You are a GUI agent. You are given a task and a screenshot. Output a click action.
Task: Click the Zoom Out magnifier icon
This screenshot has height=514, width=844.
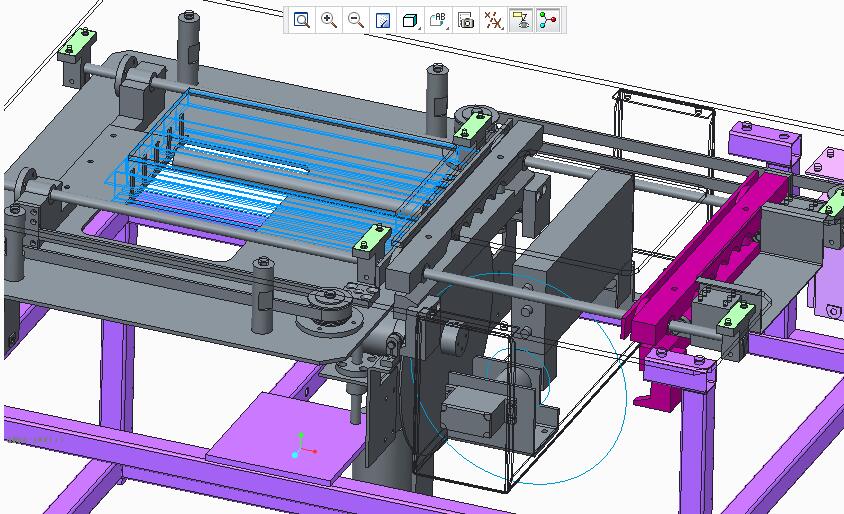355,20
